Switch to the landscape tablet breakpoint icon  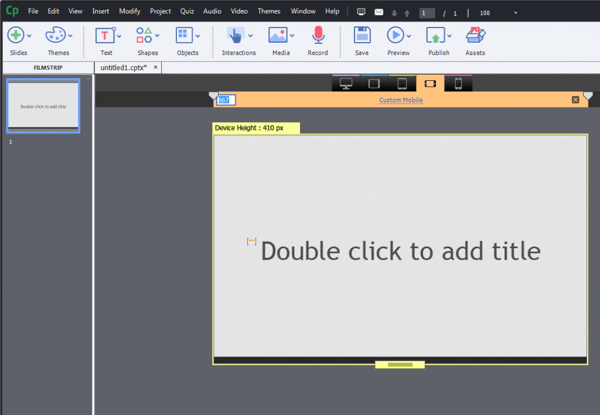coord(374,83)
